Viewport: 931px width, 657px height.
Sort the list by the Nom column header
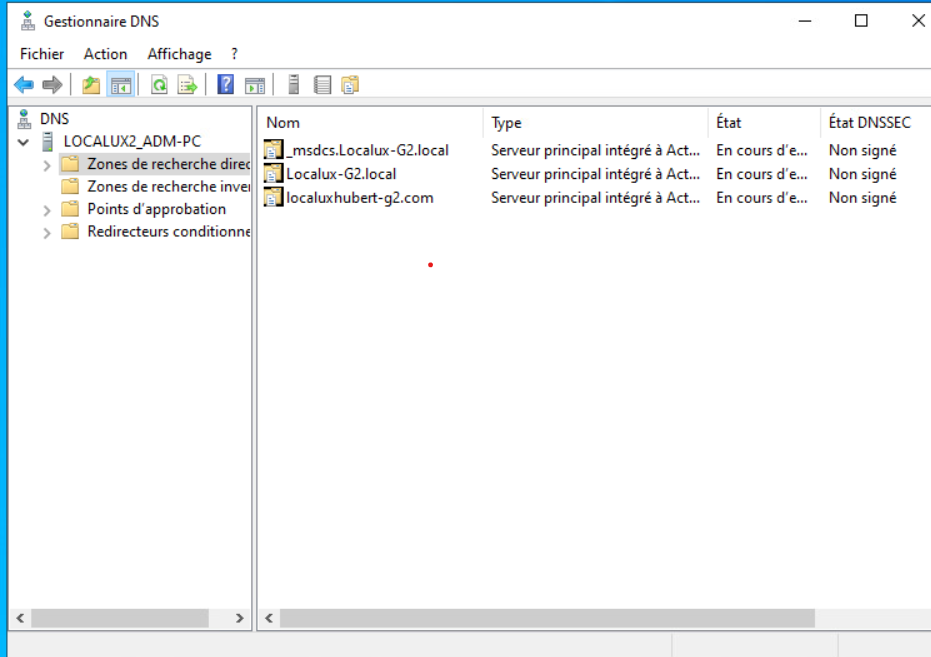coord(370,123)
